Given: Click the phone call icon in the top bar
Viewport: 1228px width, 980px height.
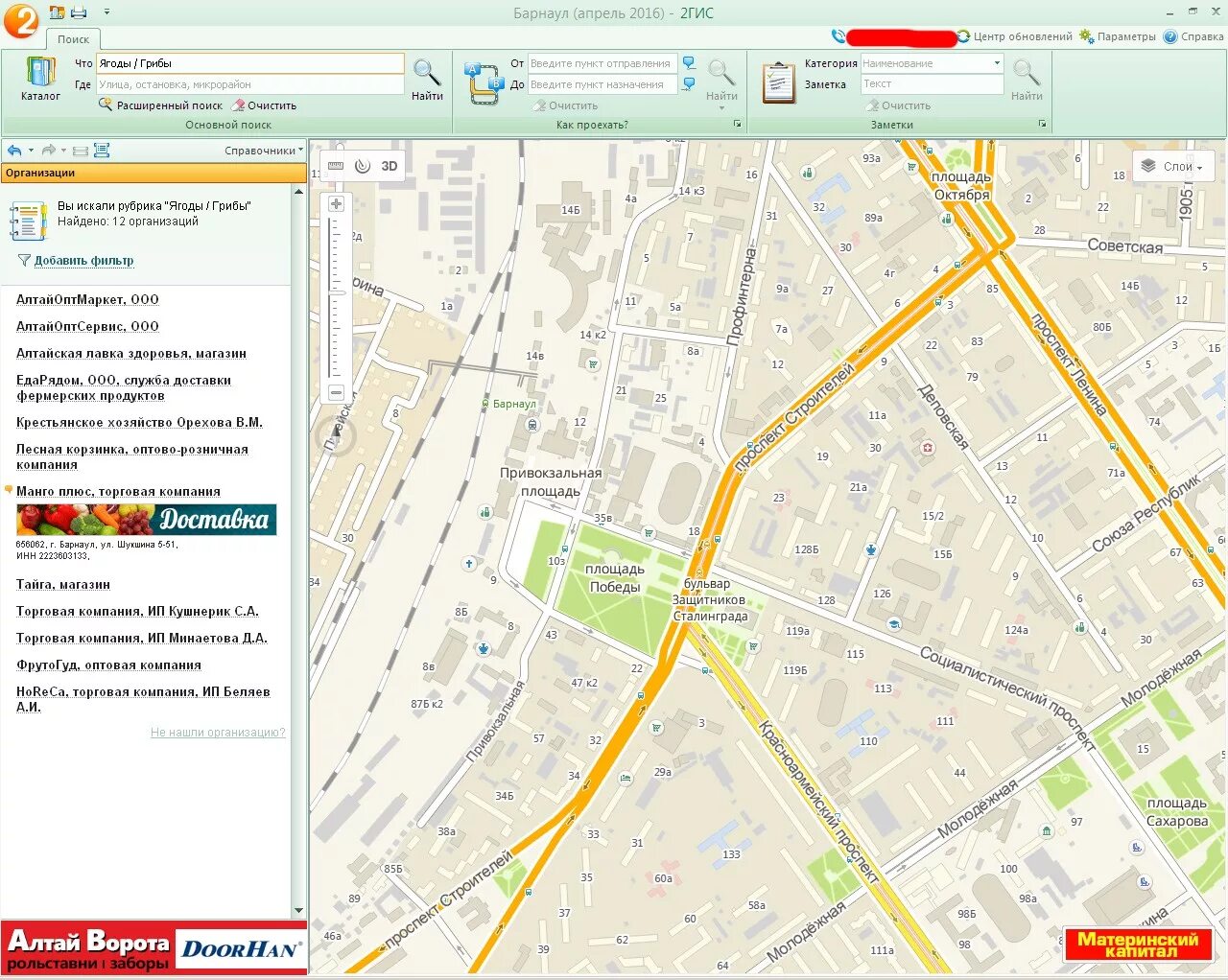Looking at the screenshot, I should 838,36.
